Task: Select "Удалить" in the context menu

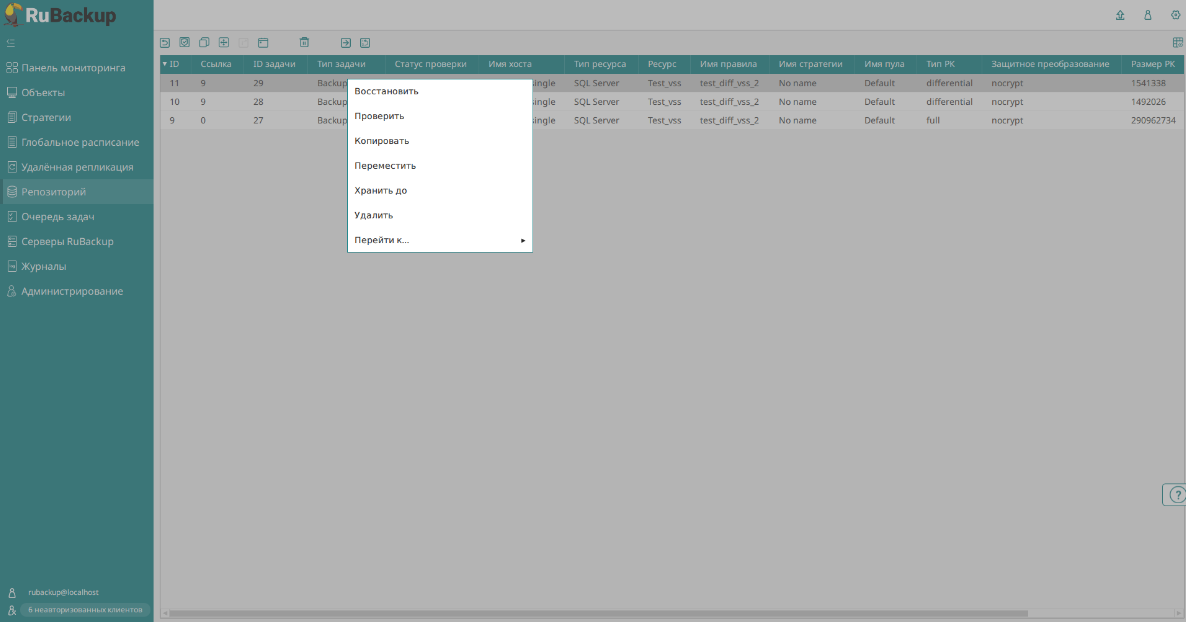Action: [373, 215]
